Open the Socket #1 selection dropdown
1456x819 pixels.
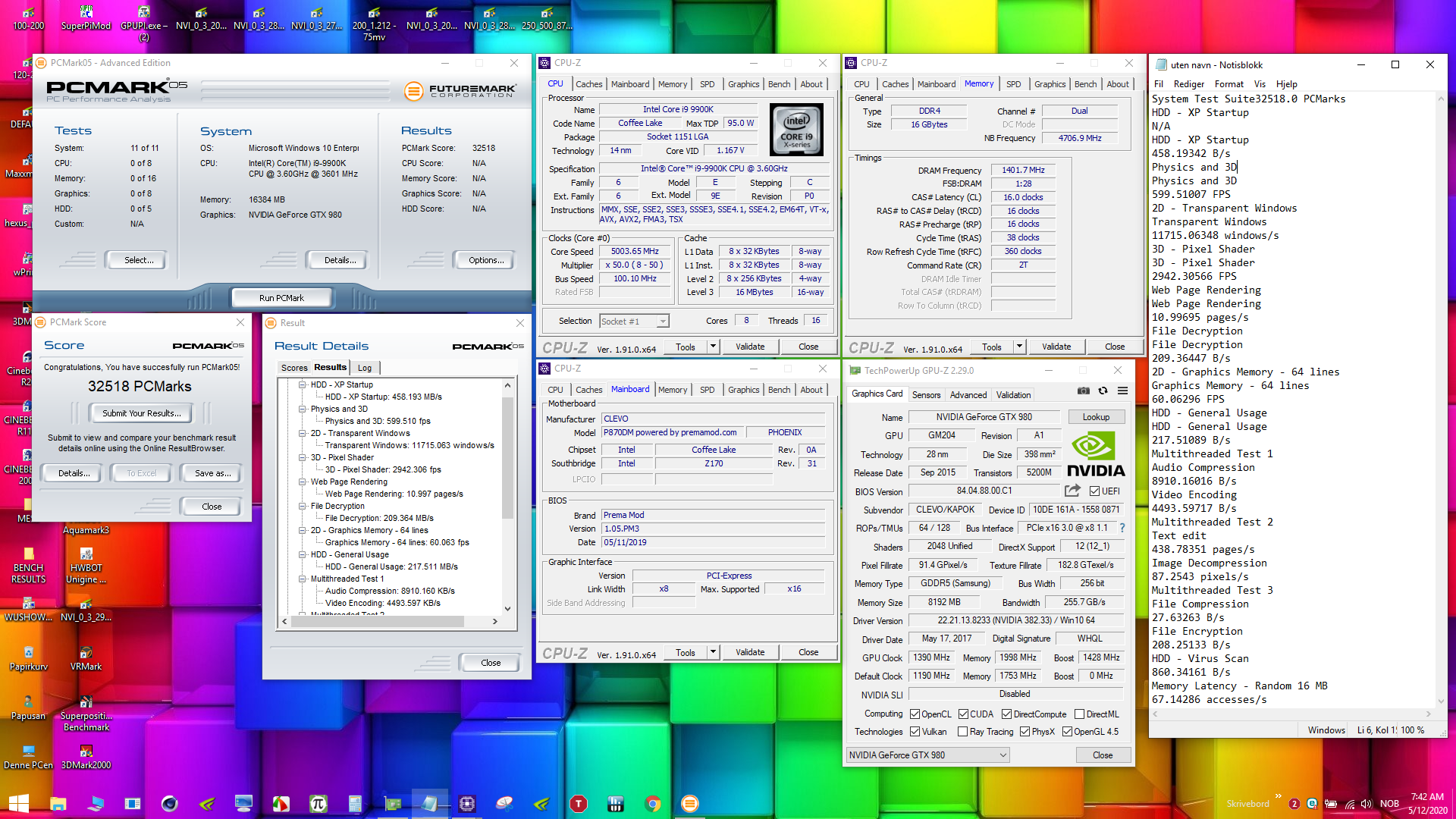click(x=635, y=321)
